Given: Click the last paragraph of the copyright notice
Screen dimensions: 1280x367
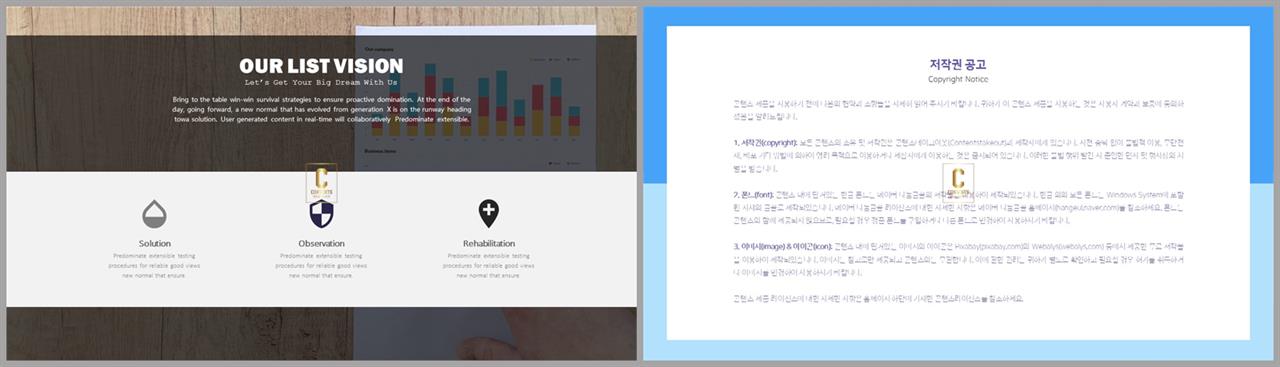Looking at the screenshot, I should point(878,298).
